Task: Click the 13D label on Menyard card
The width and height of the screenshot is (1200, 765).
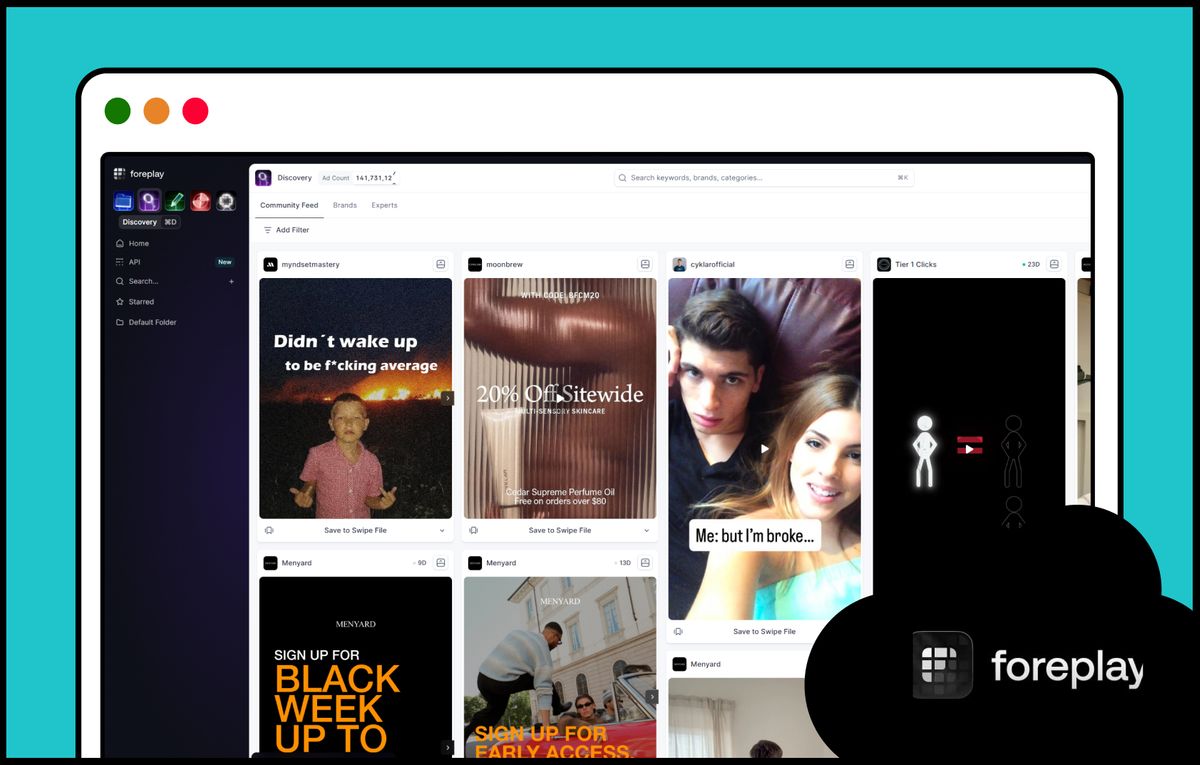Action: [625, 563]
